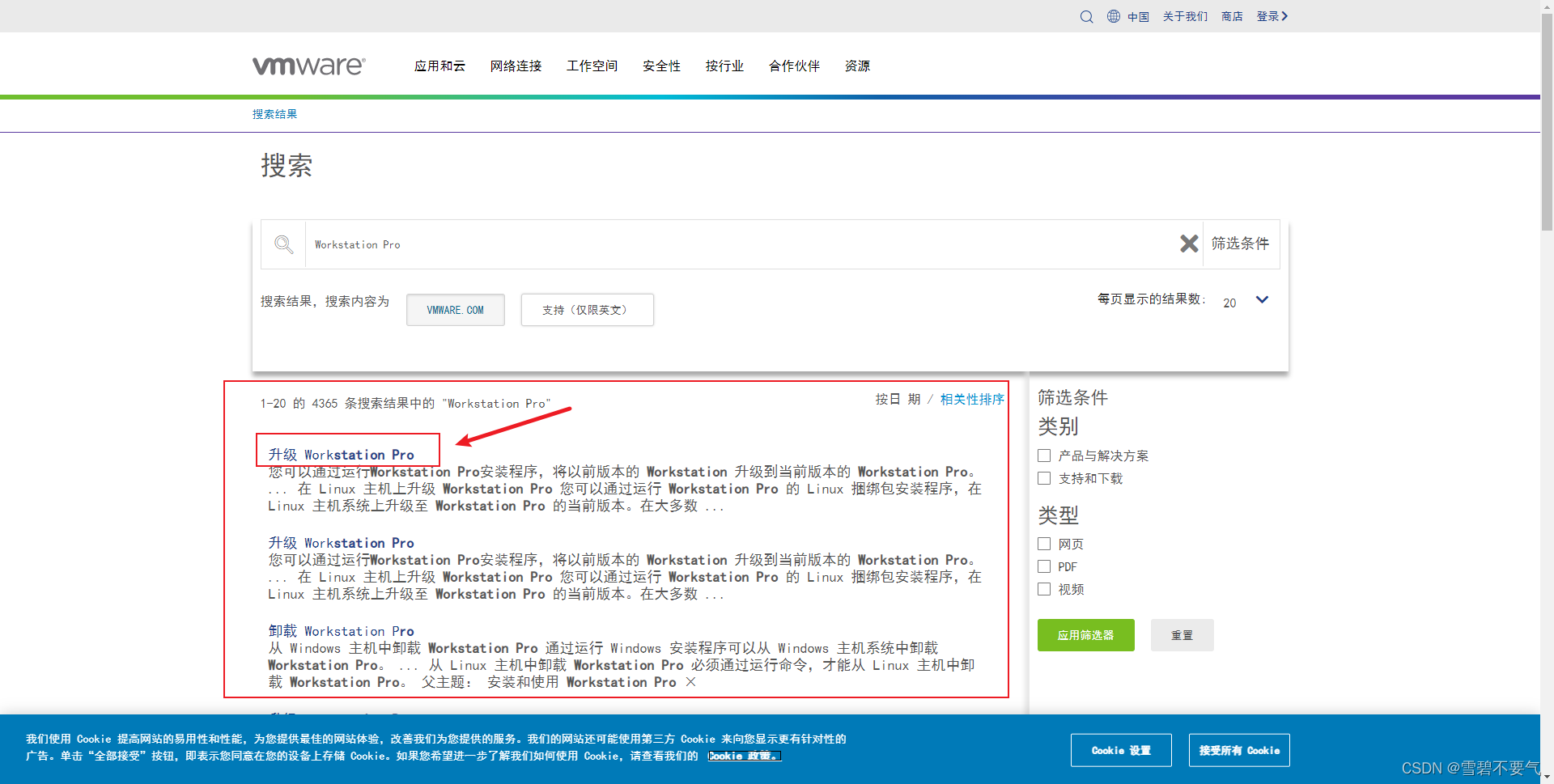Open the first 升级 Workstation Pro result
Image resolution: width=1554 pixels, height=784 pixels.
click(x=342, y=455)
